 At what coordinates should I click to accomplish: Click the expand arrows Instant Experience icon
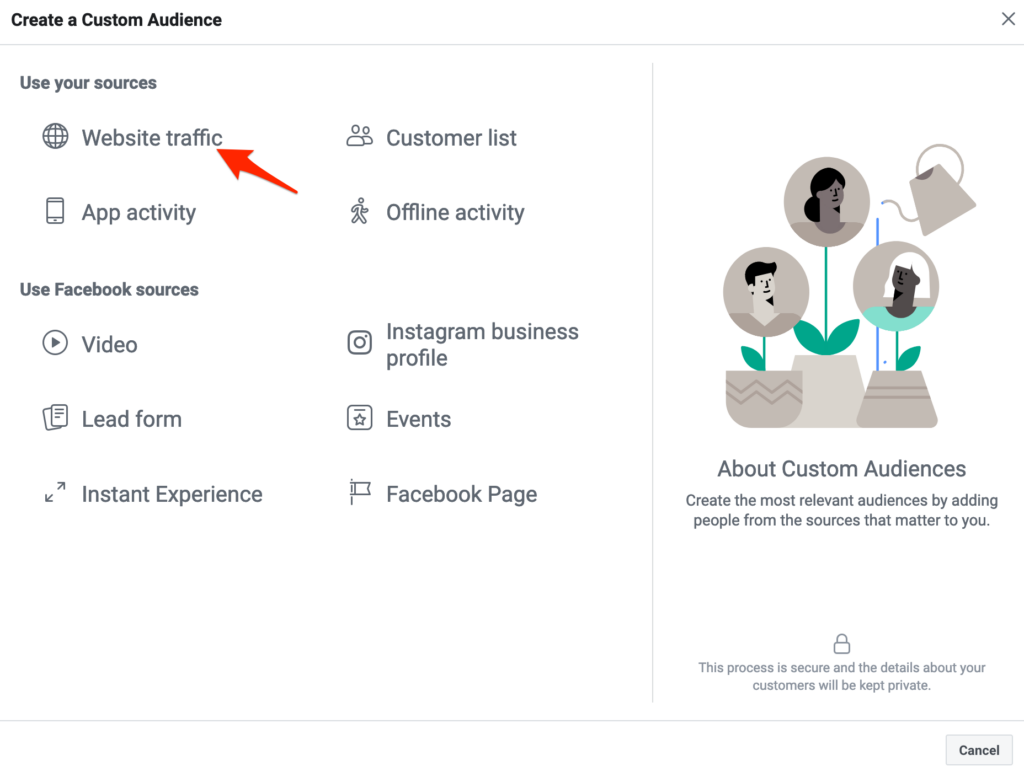[55, 493]
